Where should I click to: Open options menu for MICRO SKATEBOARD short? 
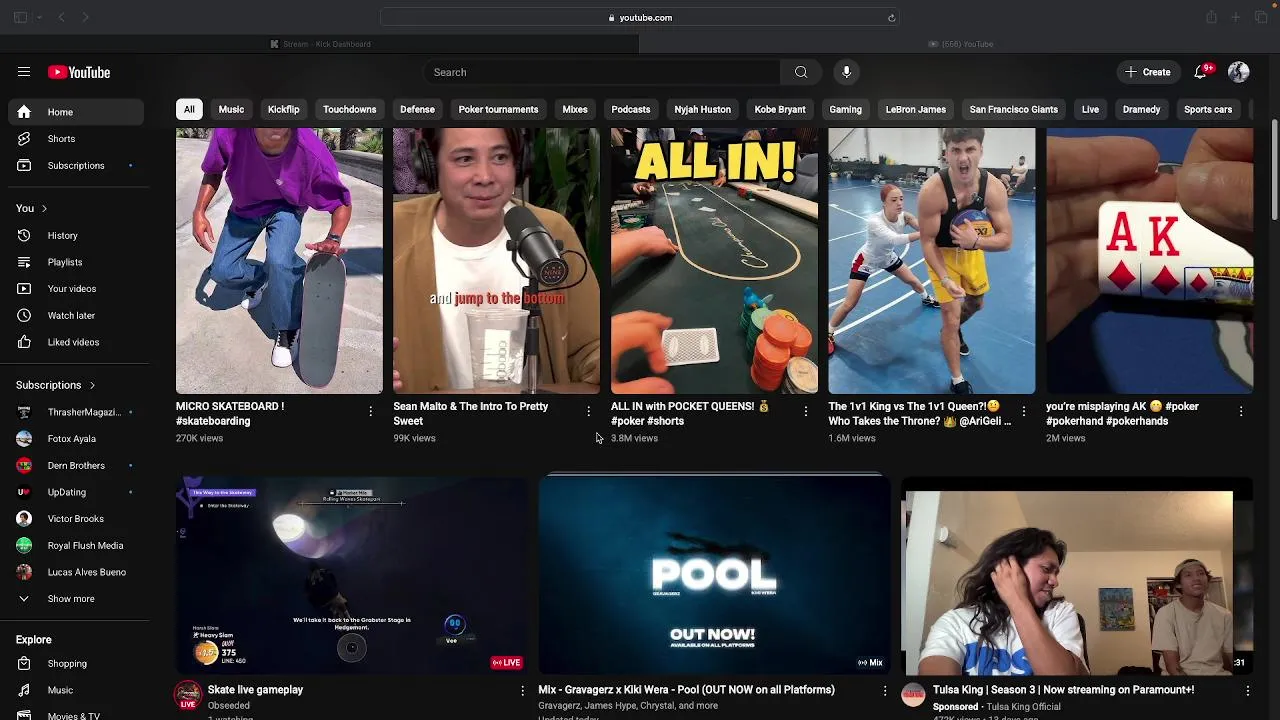[x=370, y=411]
